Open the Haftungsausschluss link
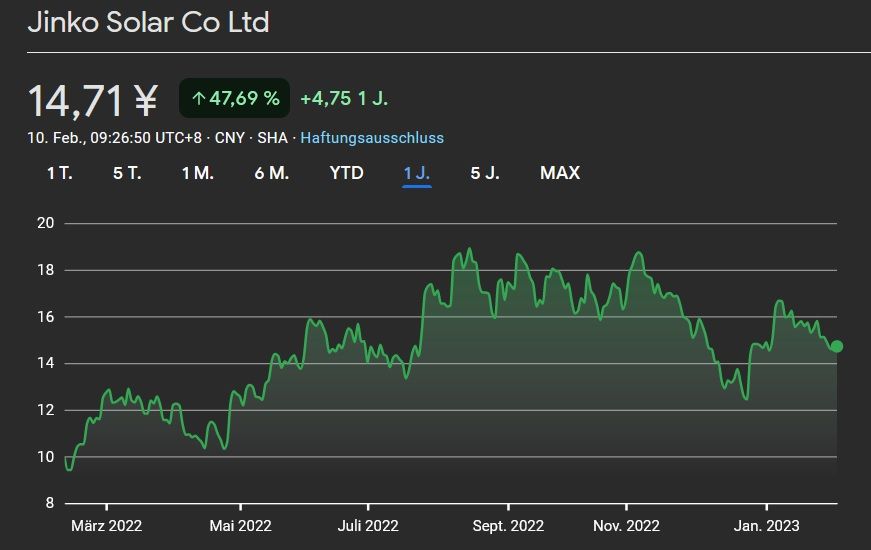 (x=372, y=138)
